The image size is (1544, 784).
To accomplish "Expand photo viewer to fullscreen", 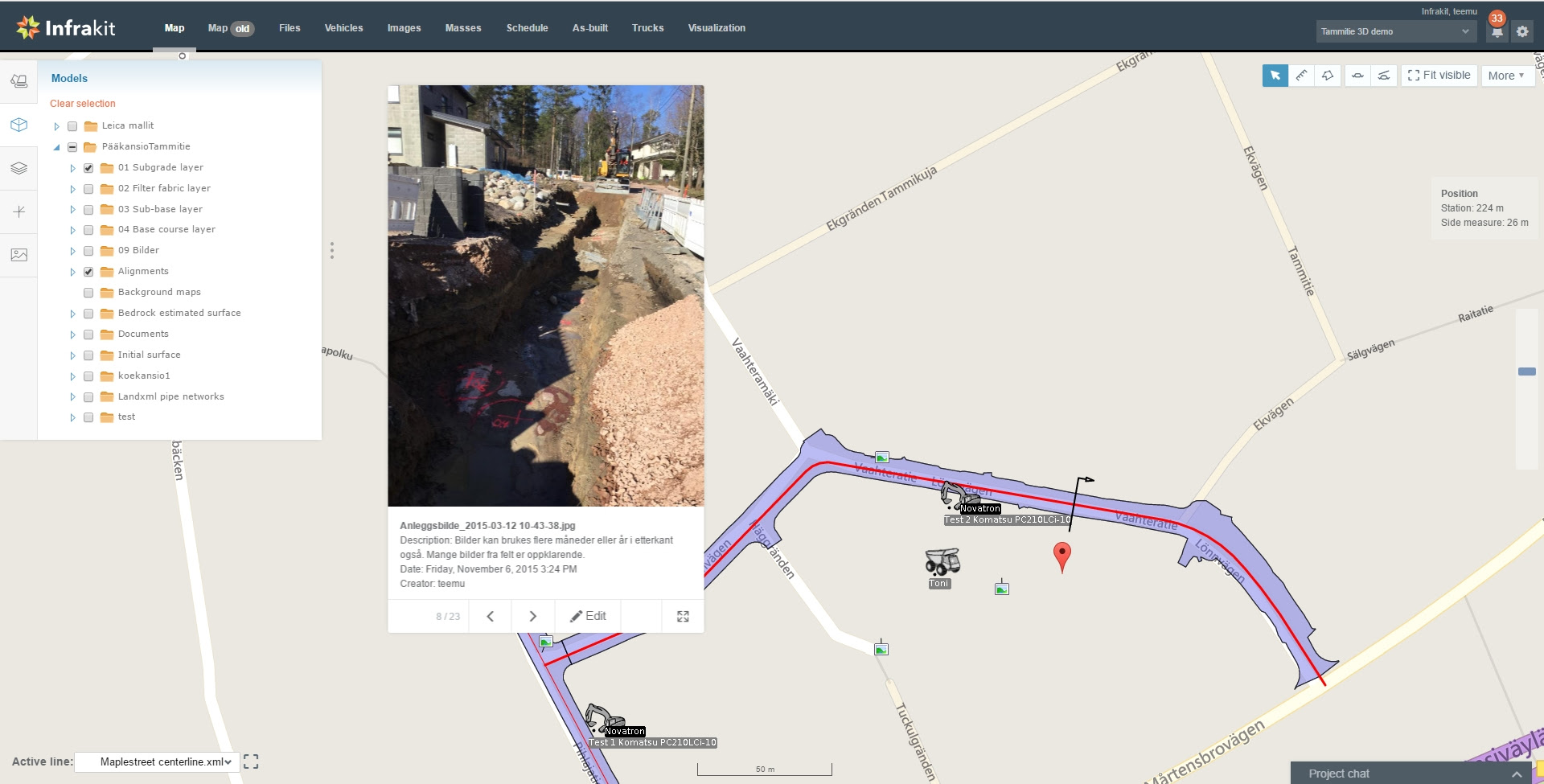I will click(x=683, y=617).
